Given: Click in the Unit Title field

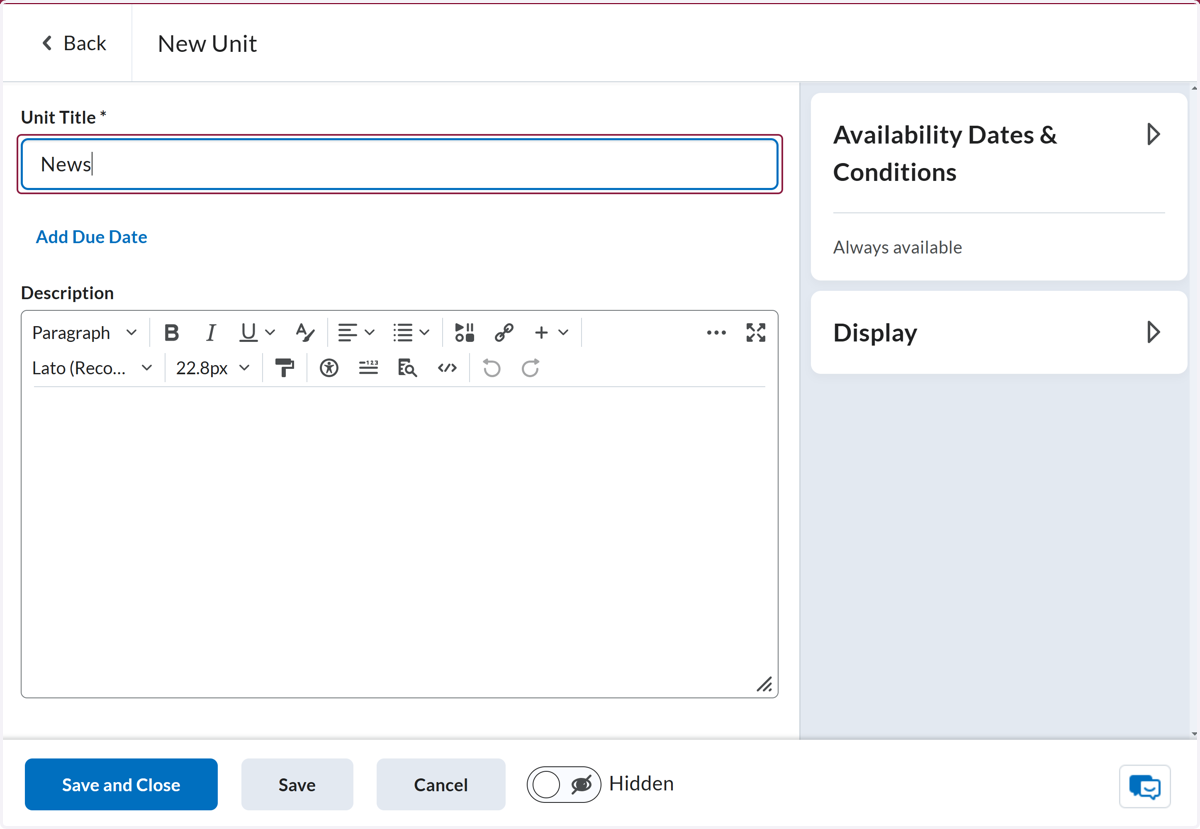Looking at the screenshot, I should [x=400, y=164].
